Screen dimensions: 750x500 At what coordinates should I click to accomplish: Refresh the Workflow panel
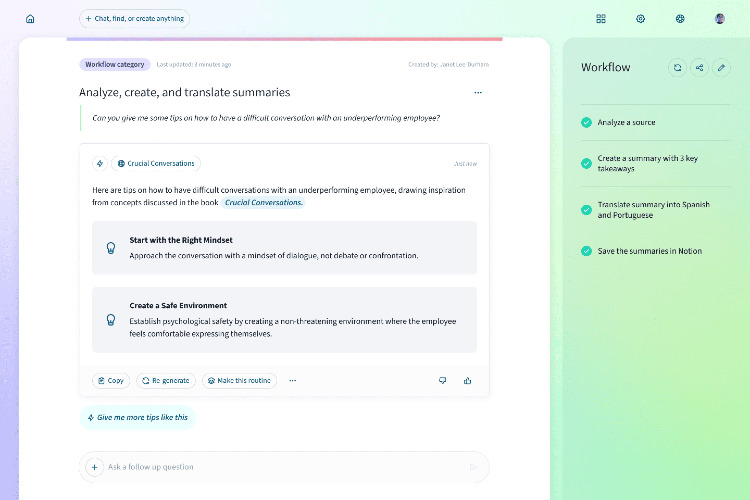(x=677, y=67)
